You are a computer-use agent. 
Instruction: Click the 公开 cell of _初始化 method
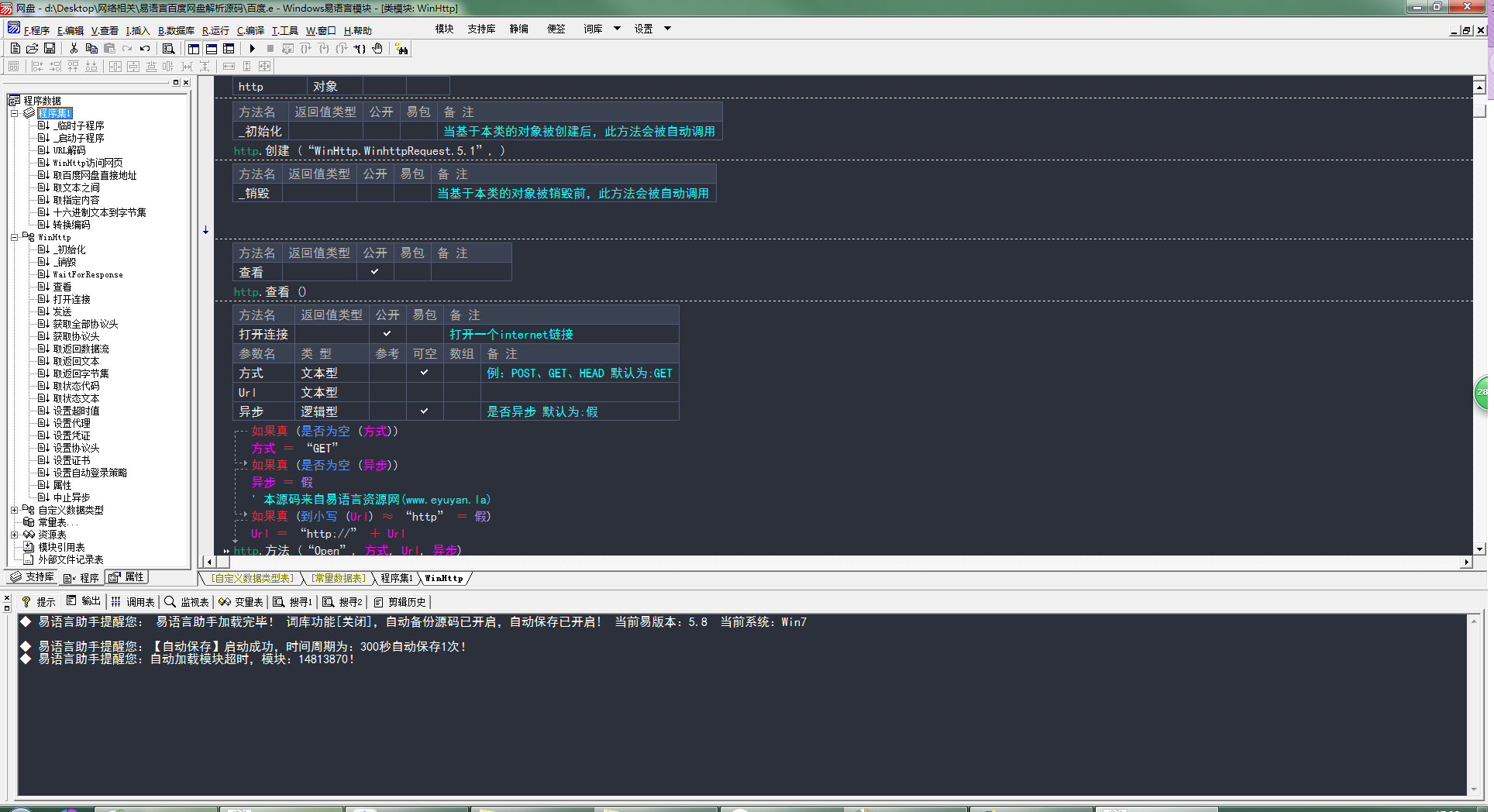[x=381, y=131]
